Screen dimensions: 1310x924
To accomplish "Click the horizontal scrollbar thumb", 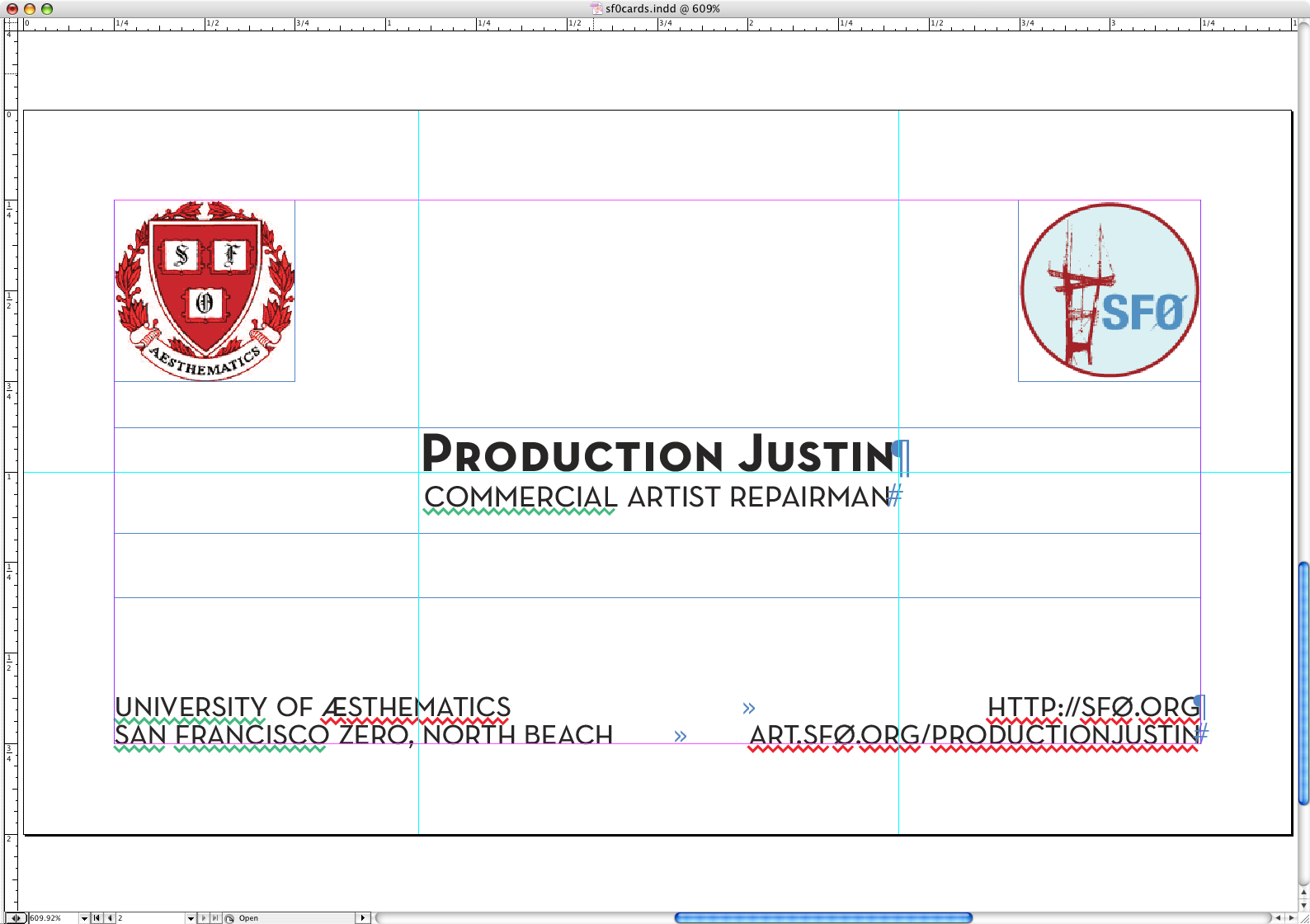I will [x=823, y=917].
